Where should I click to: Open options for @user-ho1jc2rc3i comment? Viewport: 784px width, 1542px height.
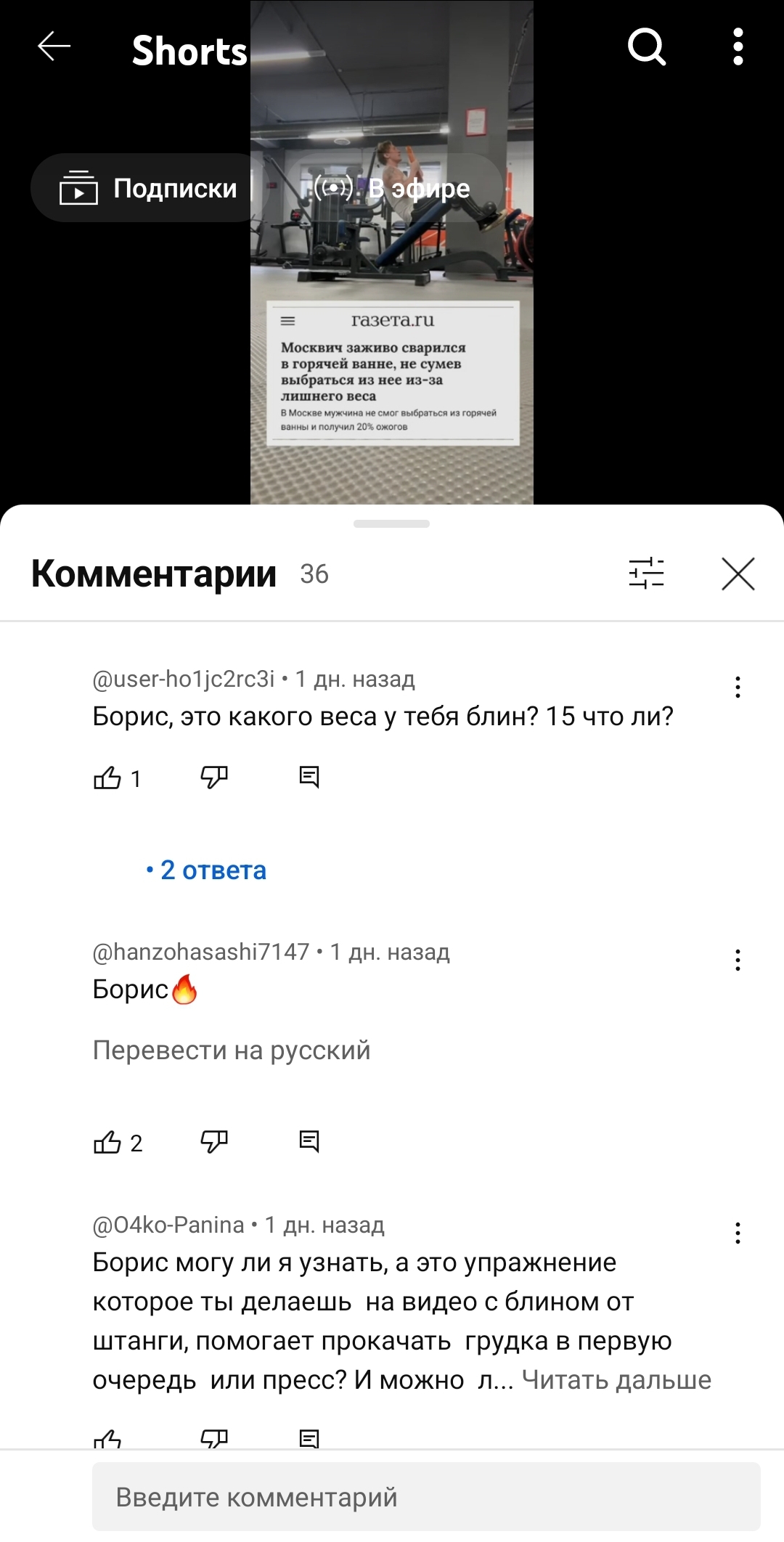coord(738,687)
